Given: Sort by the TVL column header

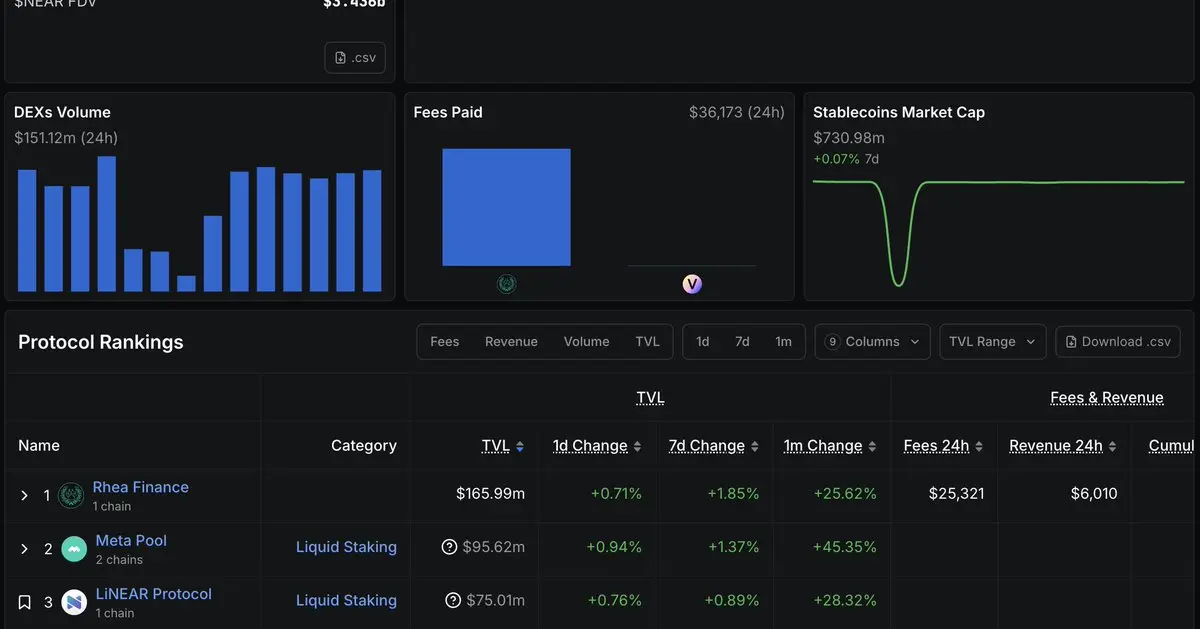Looking at the screenshot, I should 503,446.
